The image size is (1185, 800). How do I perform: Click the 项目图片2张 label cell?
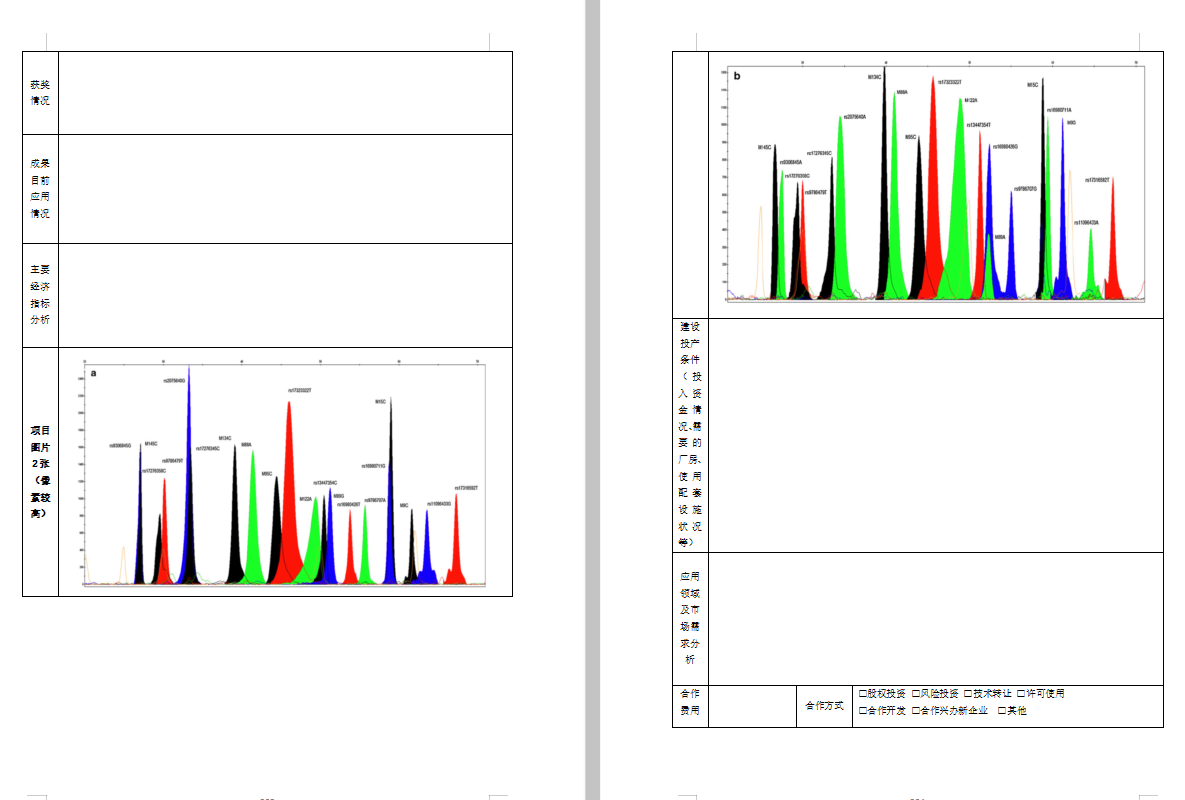pyautogui.click(x=40, y=472)
